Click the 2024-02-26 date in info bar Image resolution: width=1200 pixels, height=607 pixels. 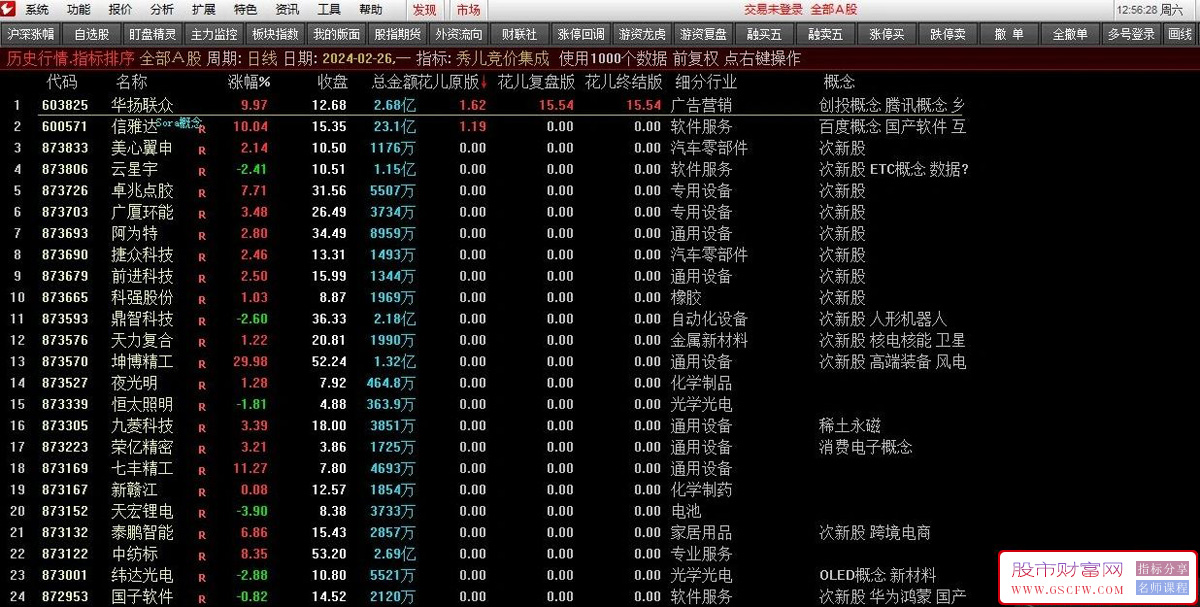(x=358, y=59)
